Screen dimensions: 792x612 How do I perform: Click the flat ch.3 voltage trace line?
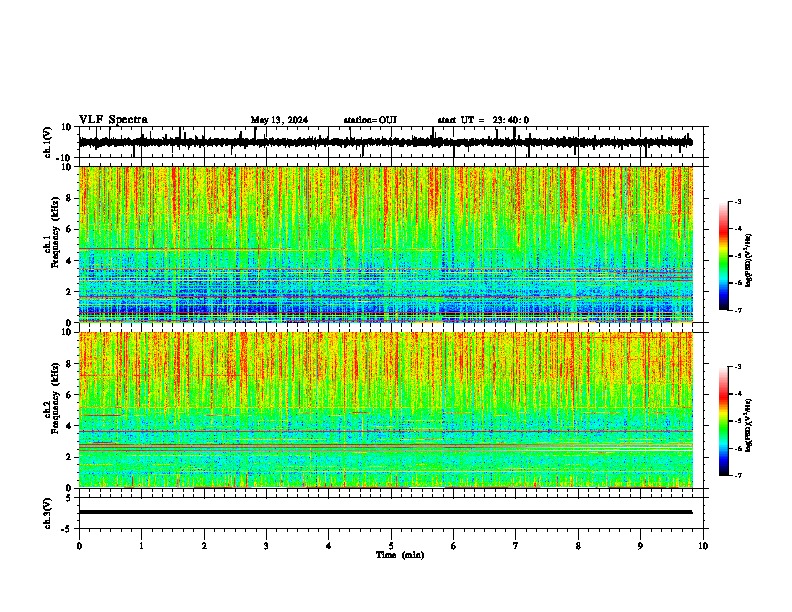[385, 512]
